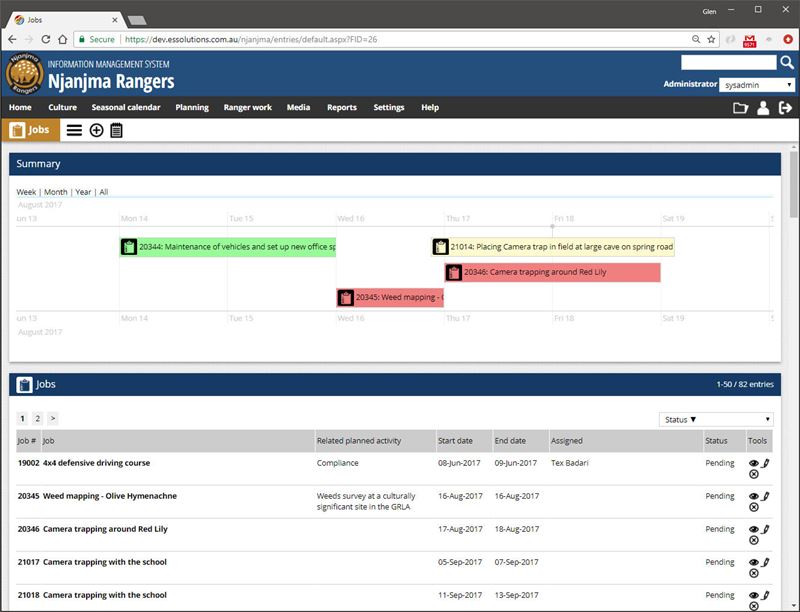Open the sysadmin role dropdown
Viewport: 800px width, 612px height.
click(x=757, y=85)
